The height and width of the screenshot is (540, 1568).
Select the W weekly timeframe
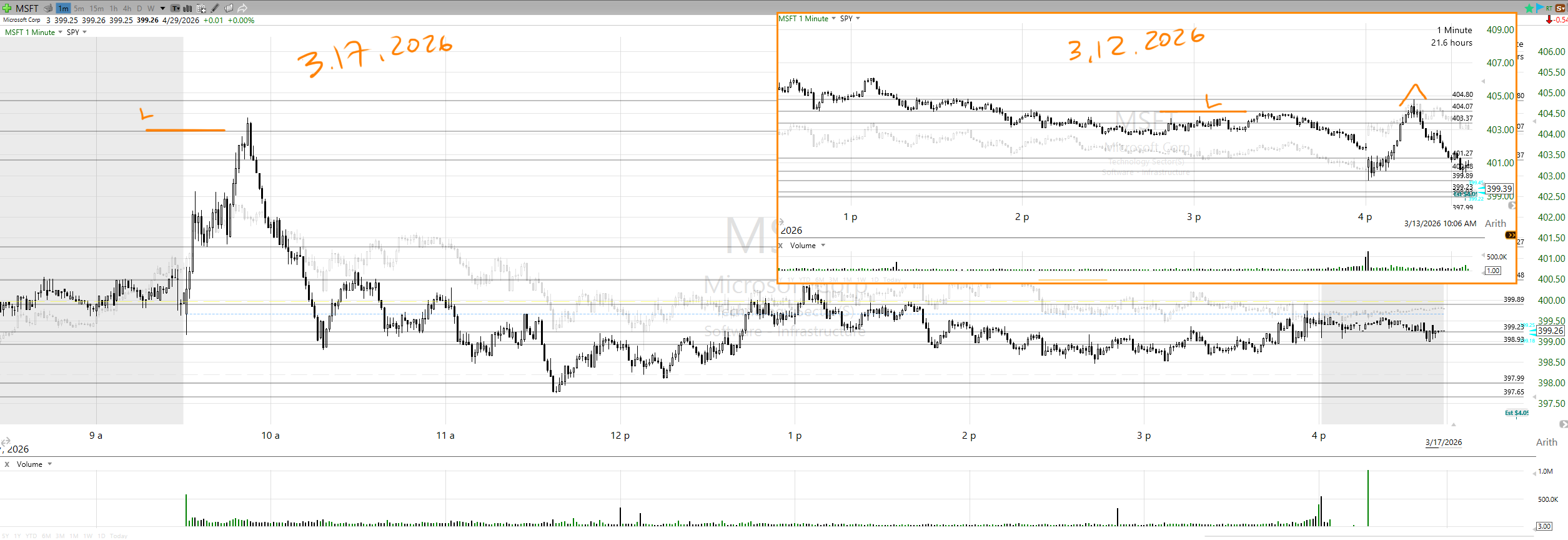[x=151, y=8]
